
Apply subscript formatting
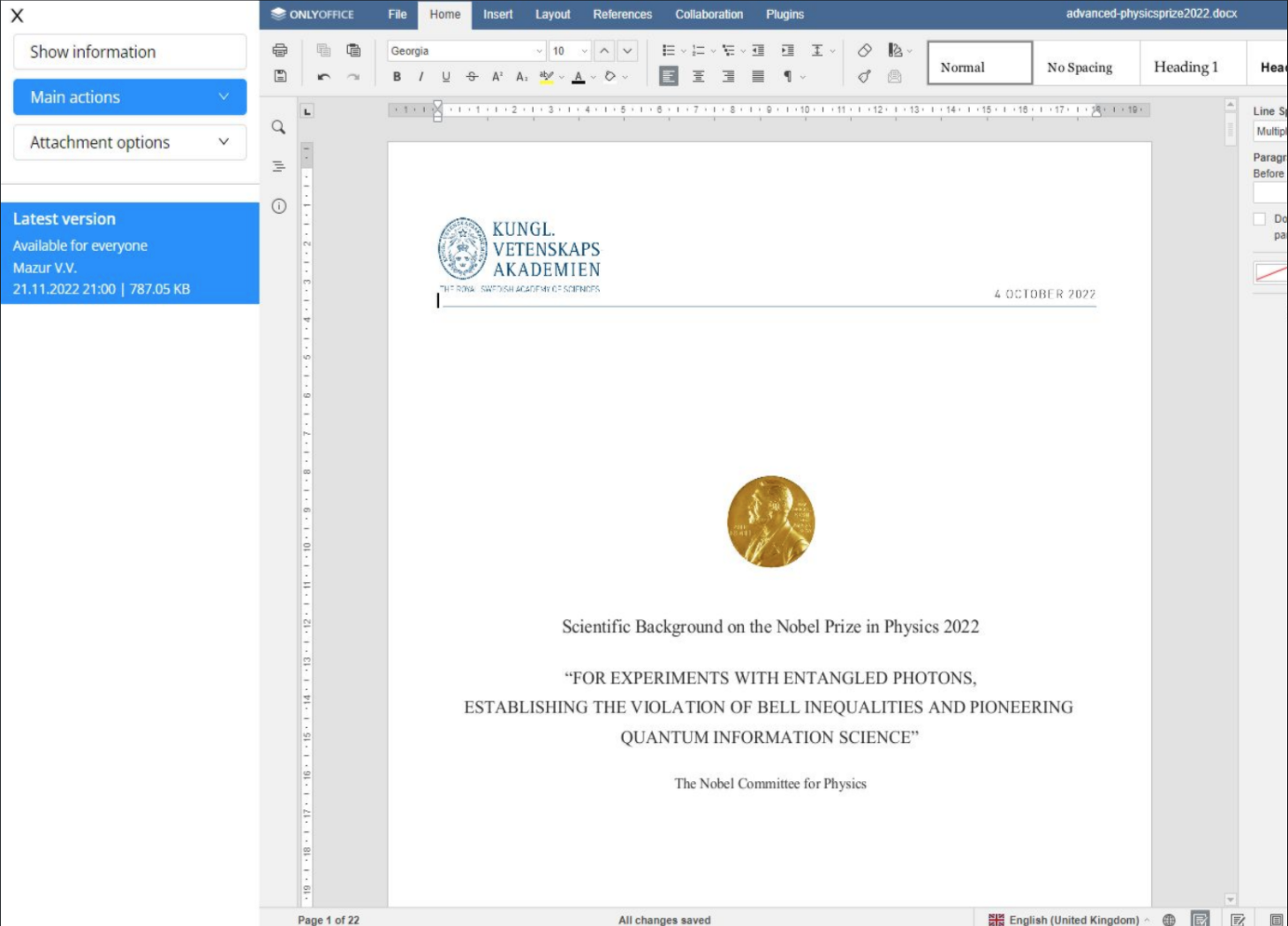coord(522,77)
